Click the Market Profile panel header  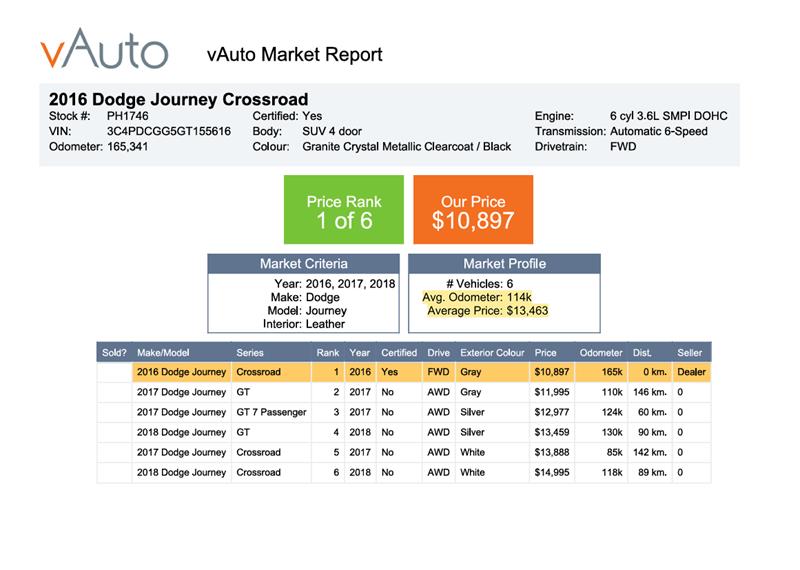(504, 263)
